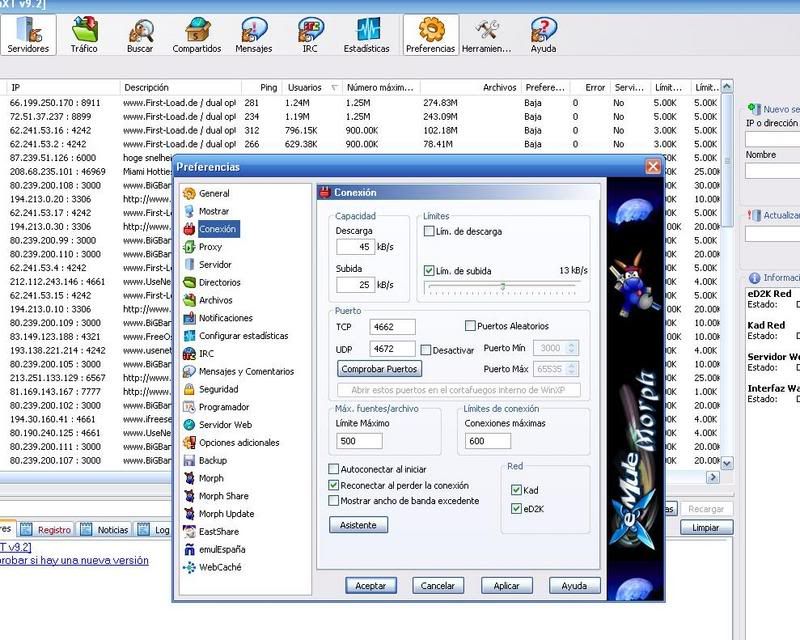Select Archivos in the preferences list

point(208,300)
